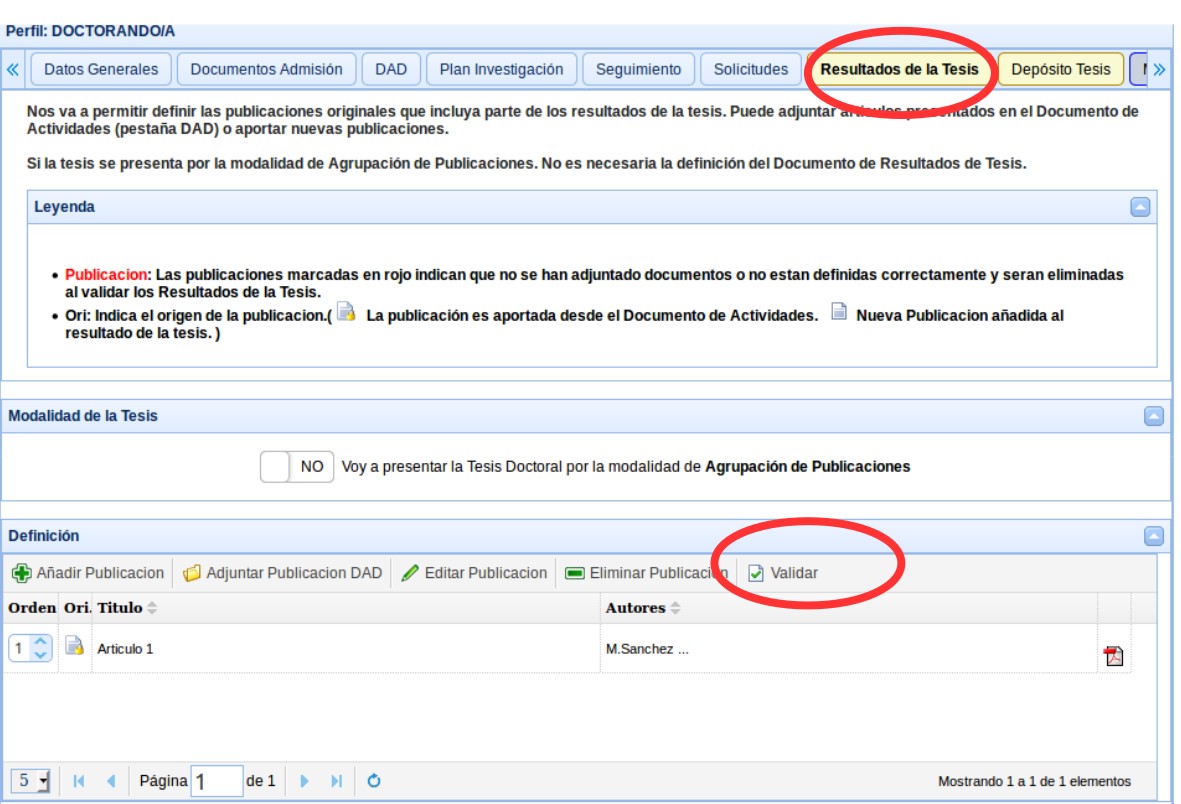Collapse the Modalidad de la Tesis panel
The image size is (1181, 804).
pos(1153,416)
